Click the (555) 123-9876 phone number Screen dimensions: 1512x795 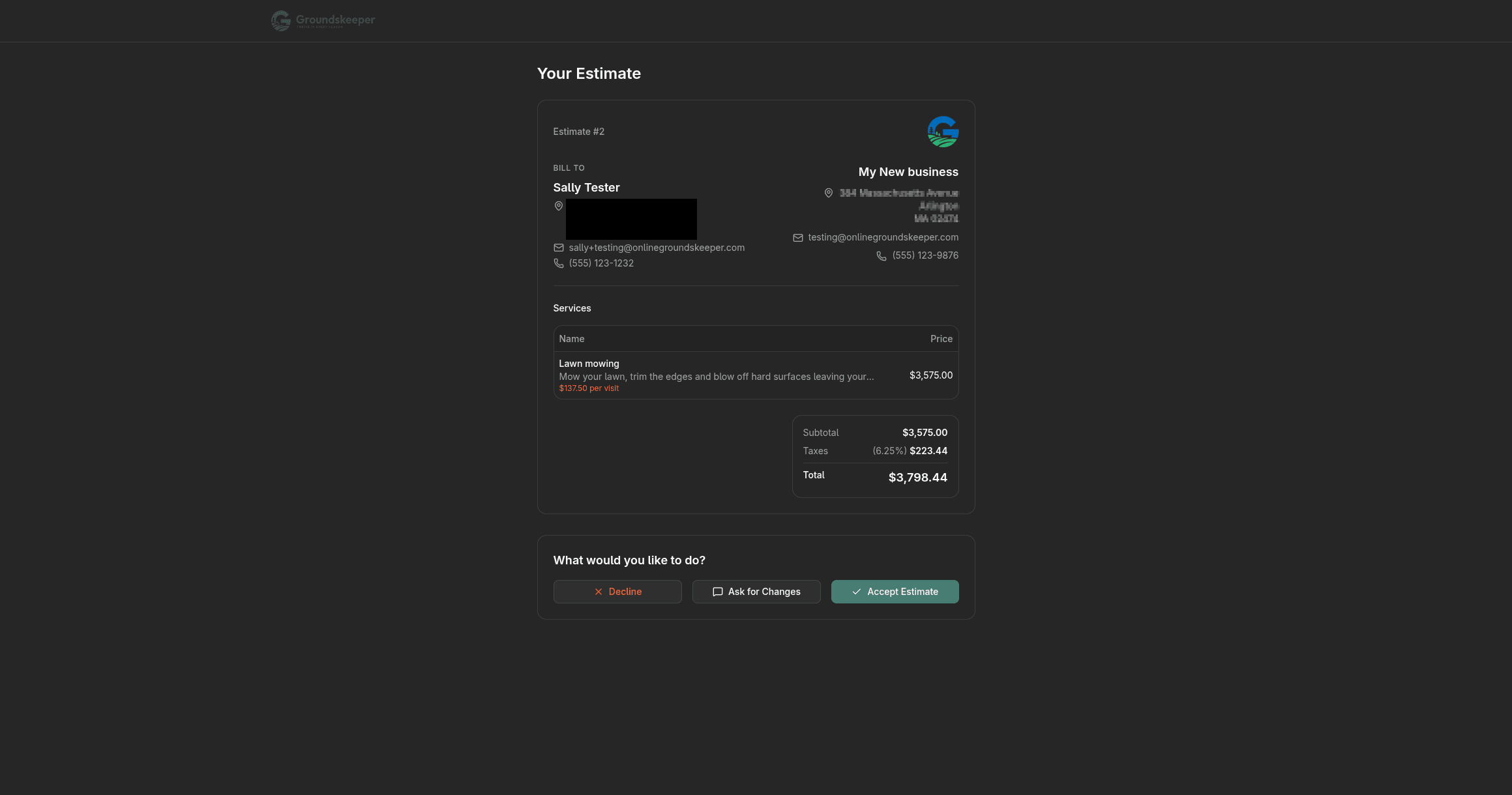pos(925,255)
